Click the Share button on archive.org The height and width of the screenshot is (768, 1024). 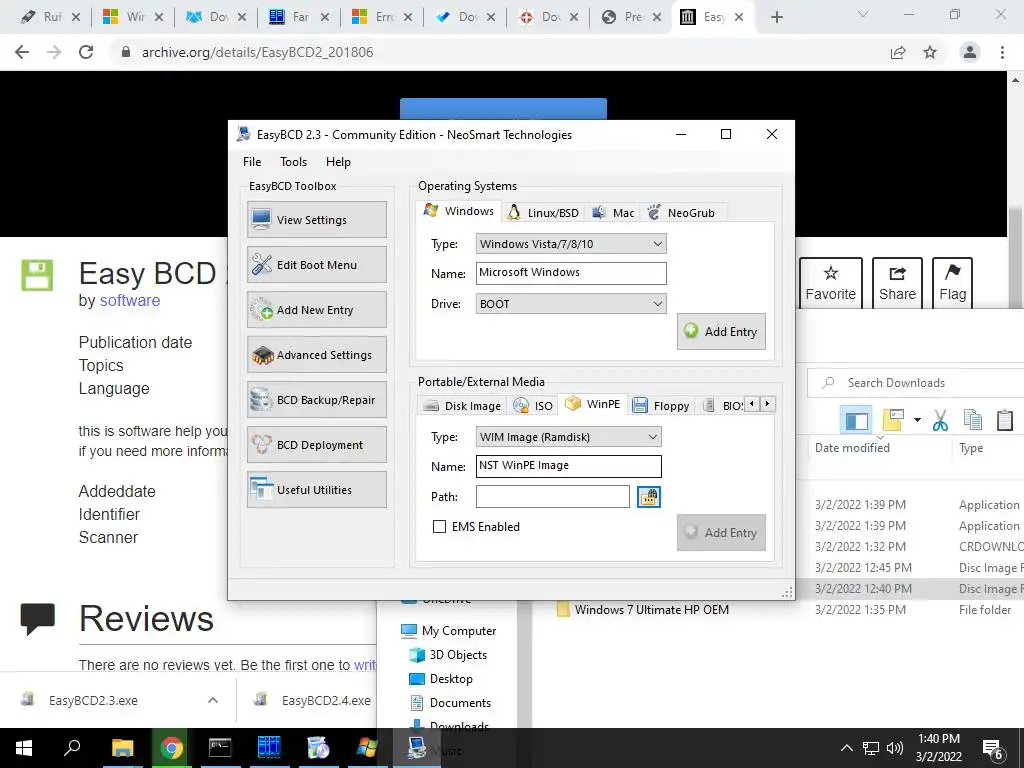click(x=897, y=283)
